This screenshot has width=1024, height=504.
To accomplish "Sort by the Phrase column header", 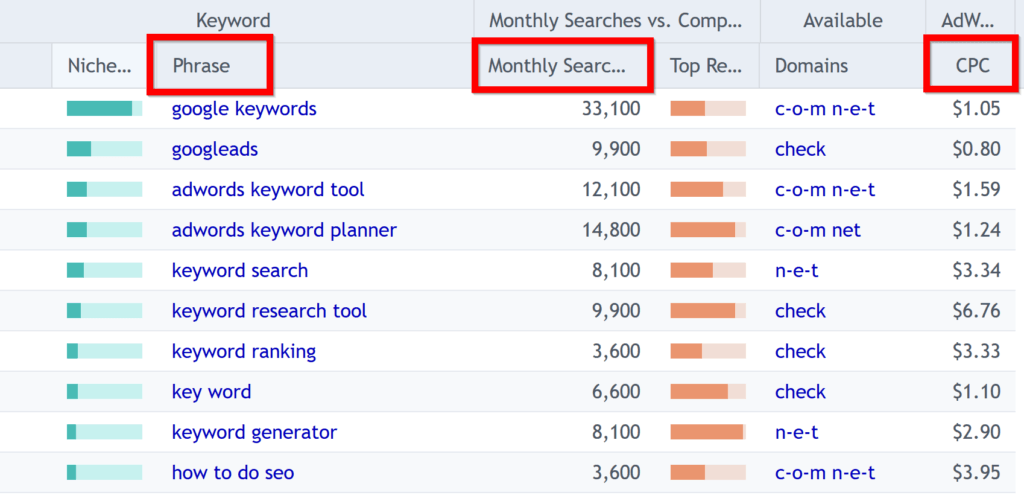I will (x=201, y=66).
